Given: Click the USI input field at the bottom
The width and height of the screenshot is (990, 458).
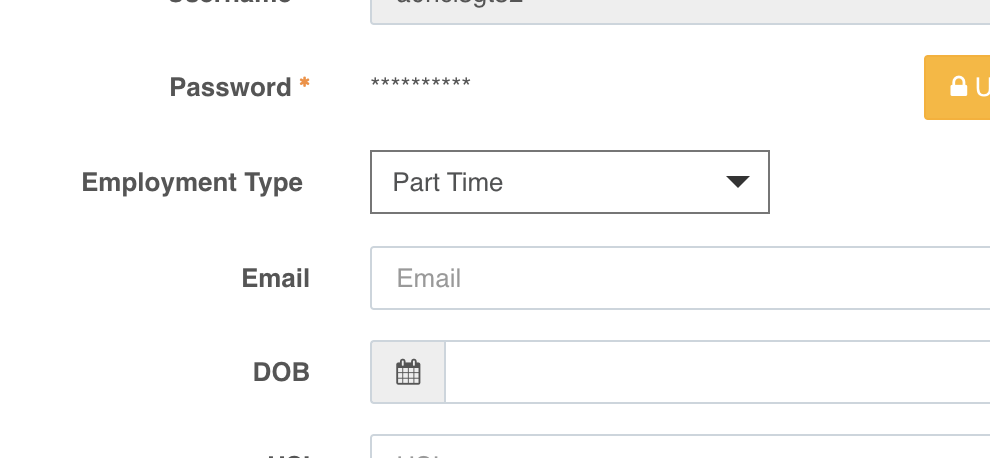Looking at the screenshot, I should tap(680, 447).
